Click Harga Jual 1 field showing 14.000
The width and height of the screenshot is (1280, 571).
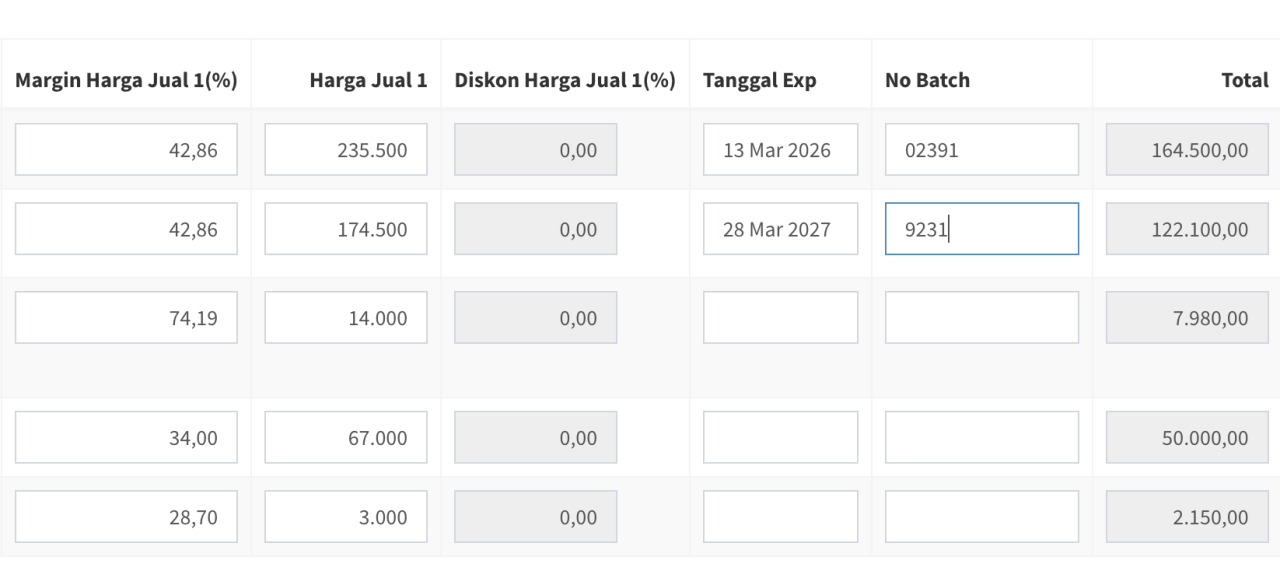(346, 318)
